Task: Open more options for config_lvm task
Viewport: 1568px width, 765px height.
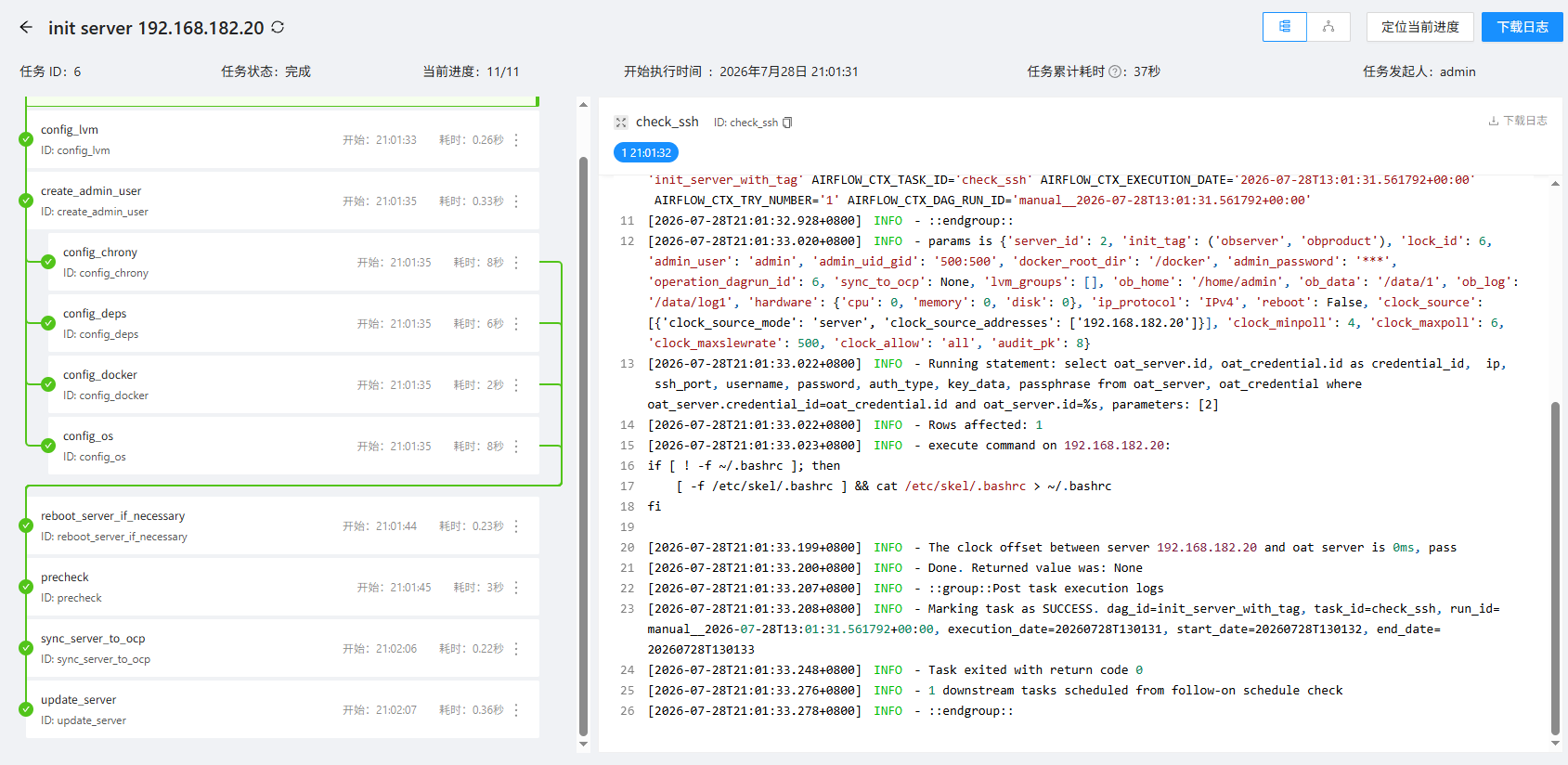Action: [x=516, y=140]
